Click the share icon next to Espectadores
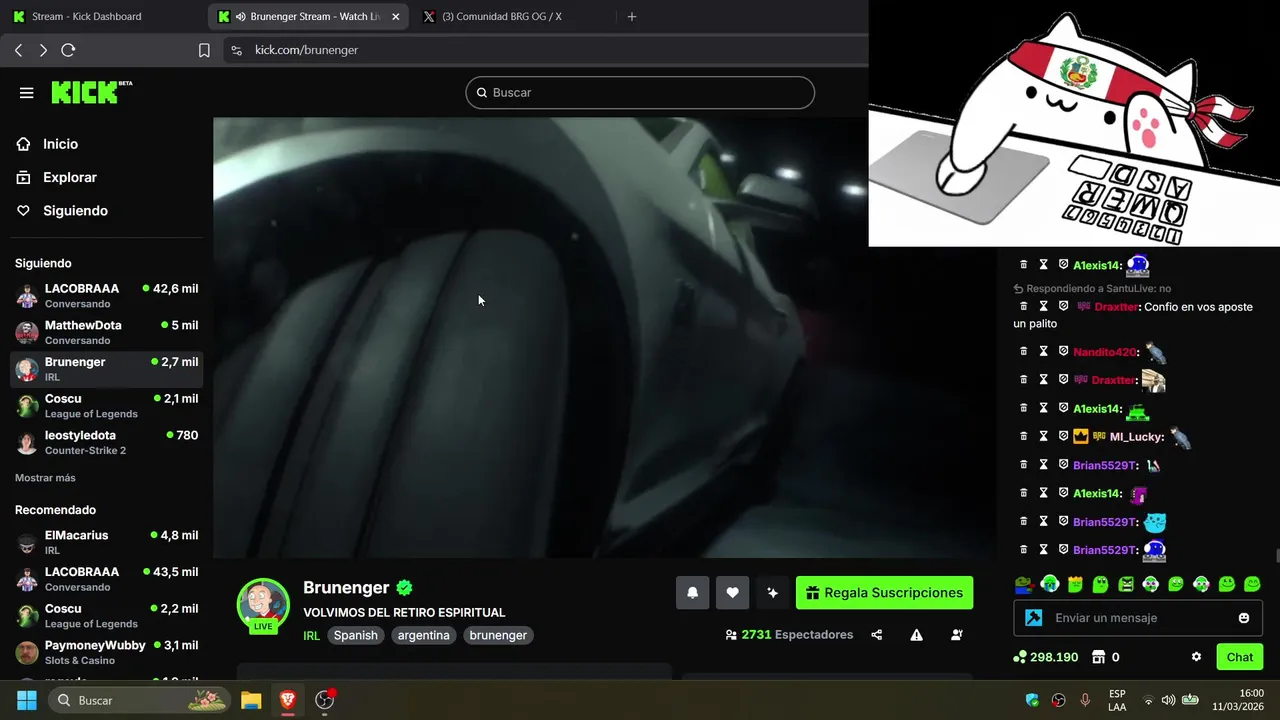1280x720 pixels. point(877,635)
